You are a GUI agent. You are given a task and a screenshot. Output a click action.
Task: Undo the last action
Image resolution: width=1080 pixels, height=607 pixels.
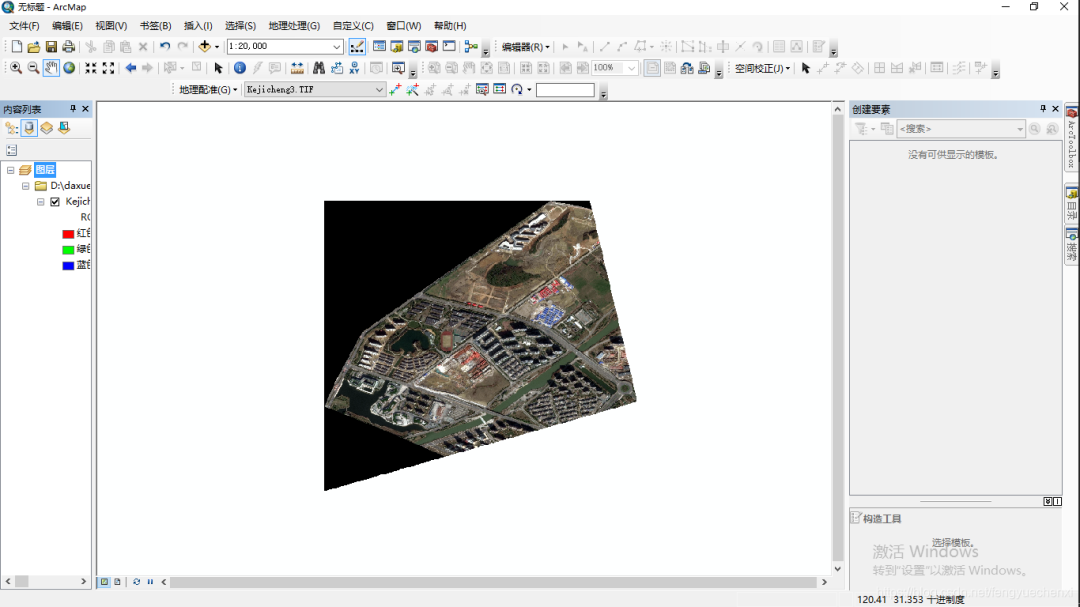165,47
